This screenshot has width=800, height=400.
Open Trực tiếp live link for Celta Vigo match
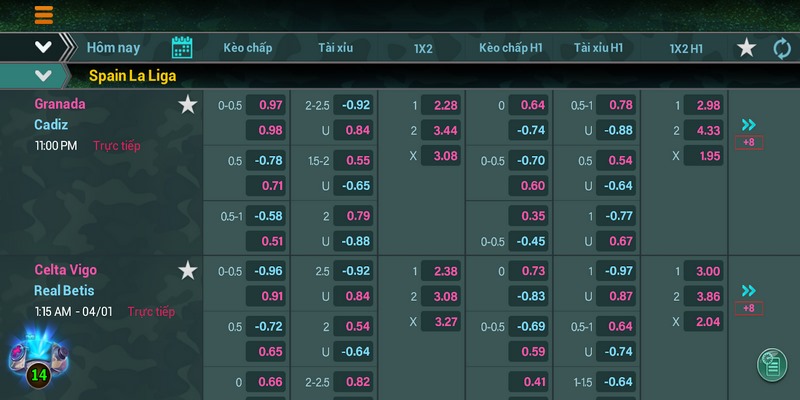[151, 312]
